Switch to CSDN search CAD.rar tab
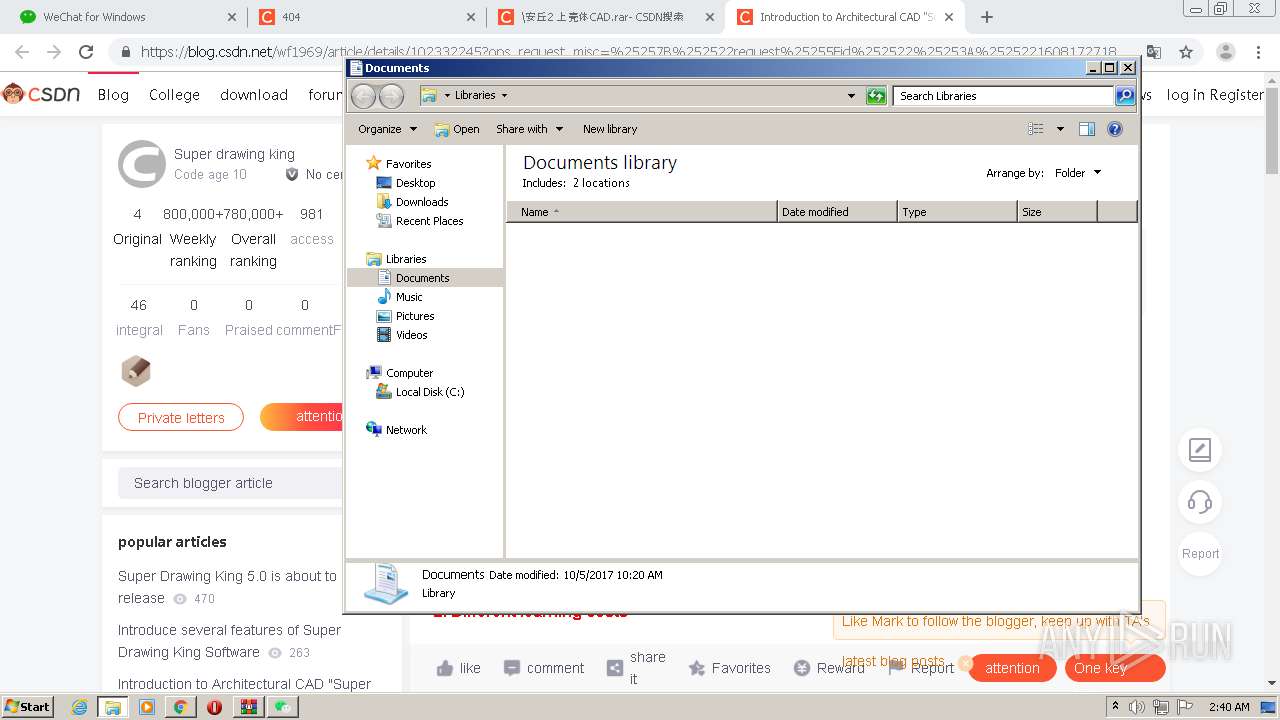 (x=605, y=17)
